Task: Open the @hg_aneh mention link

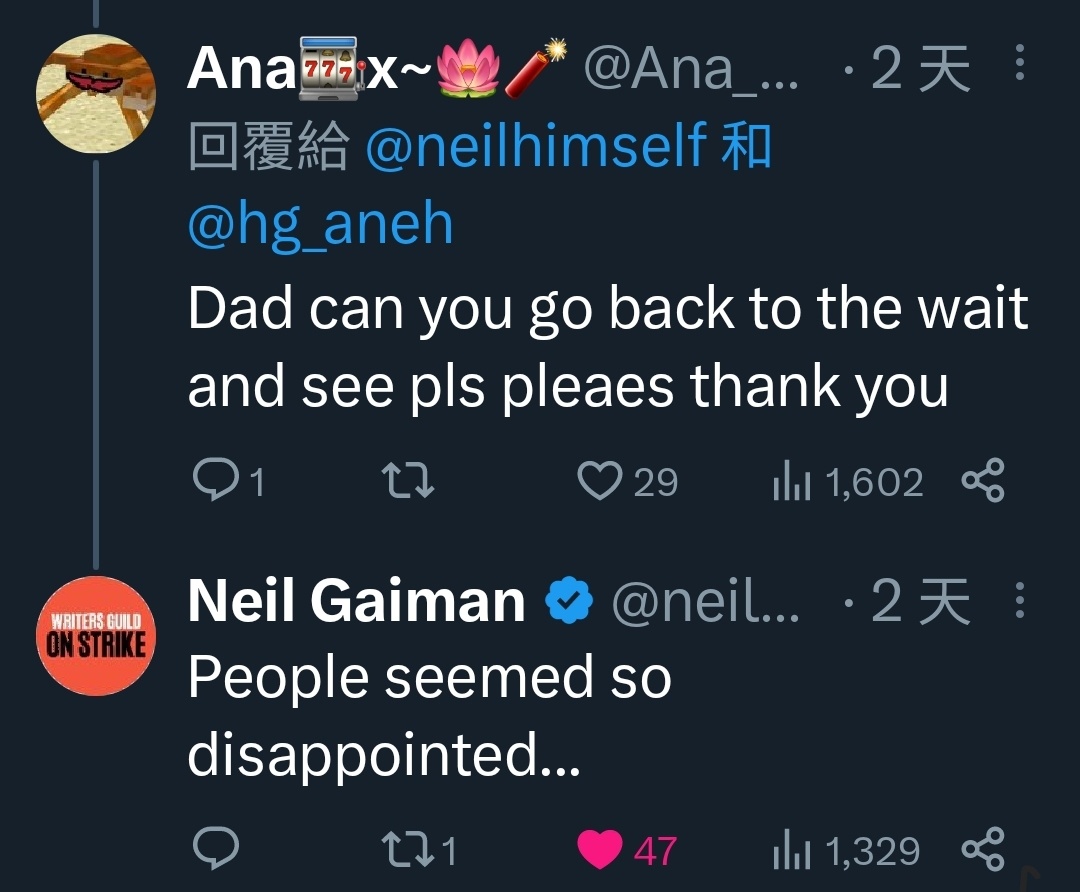Action: (x=320, y=223)
